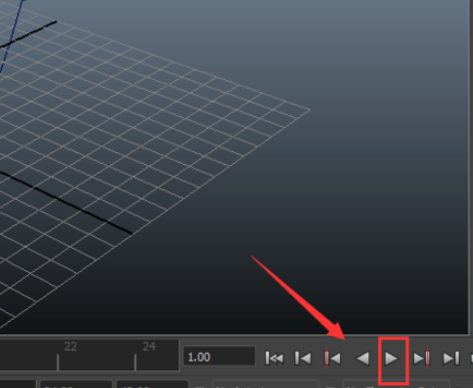
Task: Click the Play backwards button
Action: [x=363, y=359]
